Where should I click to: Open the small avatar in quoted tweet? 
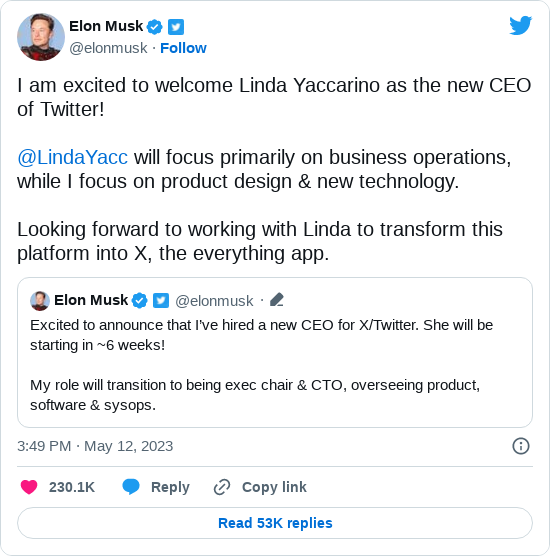[40, 301]
